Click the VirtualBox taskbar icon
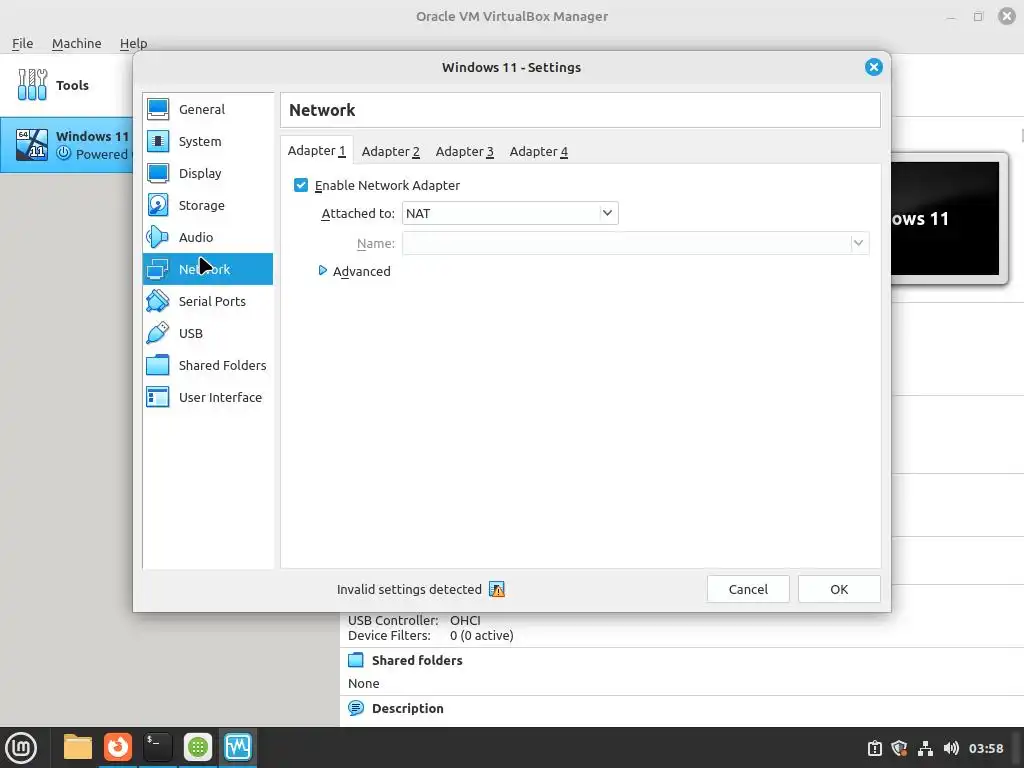Image resolution: width=1024 pixels, height=768 pixels. [x=238, y=747]
